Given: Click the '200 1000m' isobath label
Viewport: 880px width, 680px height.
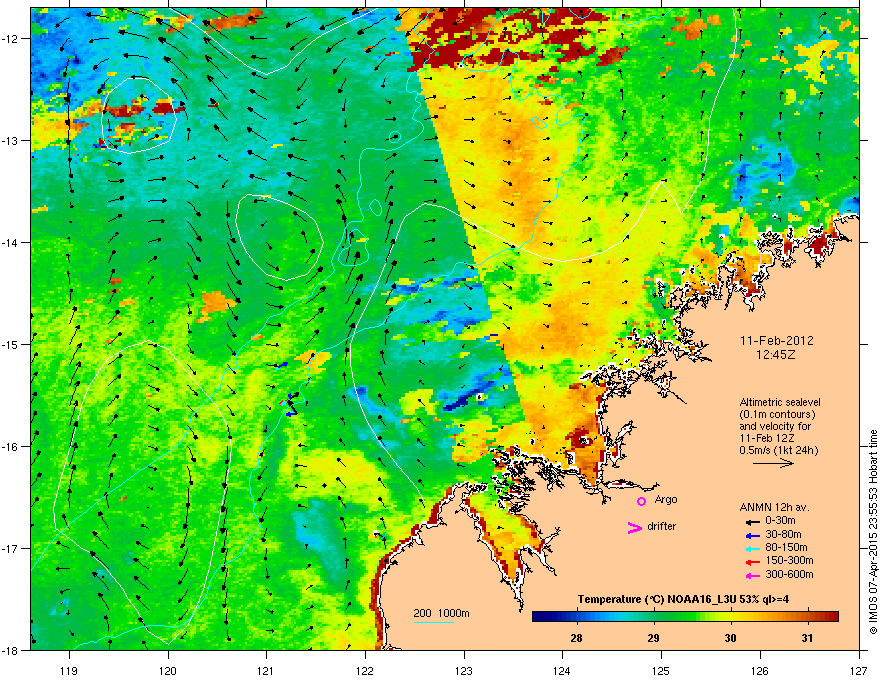Looking at the screenshot, I should point(442,613).
